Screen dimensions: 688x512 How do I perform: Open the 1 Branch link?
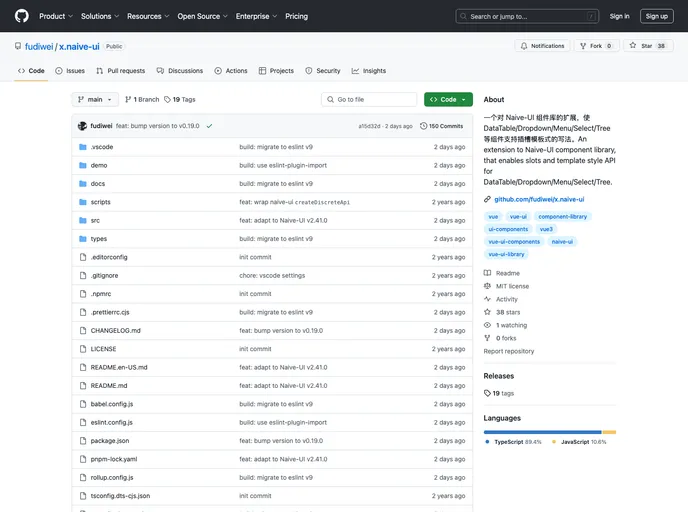coord(142,100)
